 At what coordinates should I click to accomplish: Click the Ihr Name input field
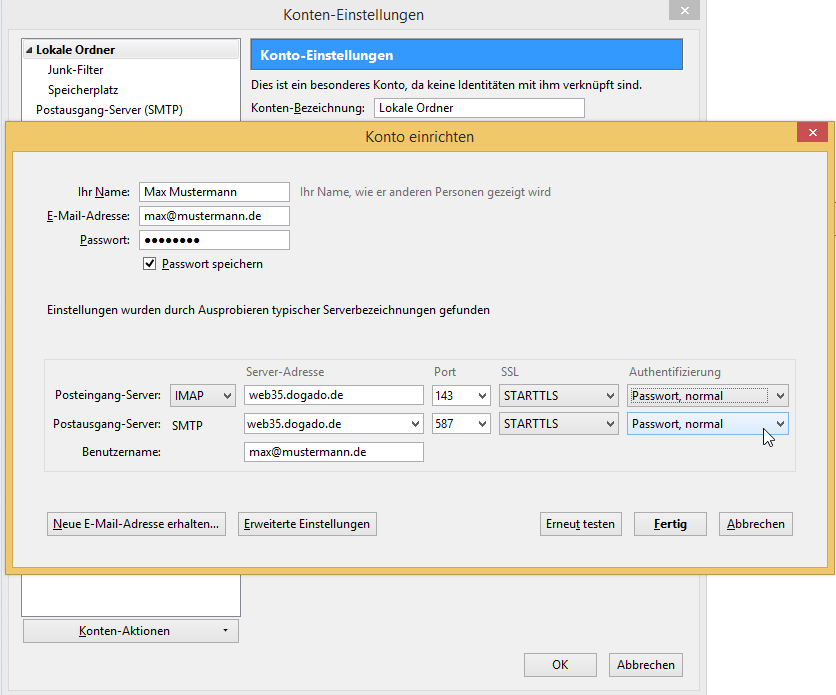point(213,191)
